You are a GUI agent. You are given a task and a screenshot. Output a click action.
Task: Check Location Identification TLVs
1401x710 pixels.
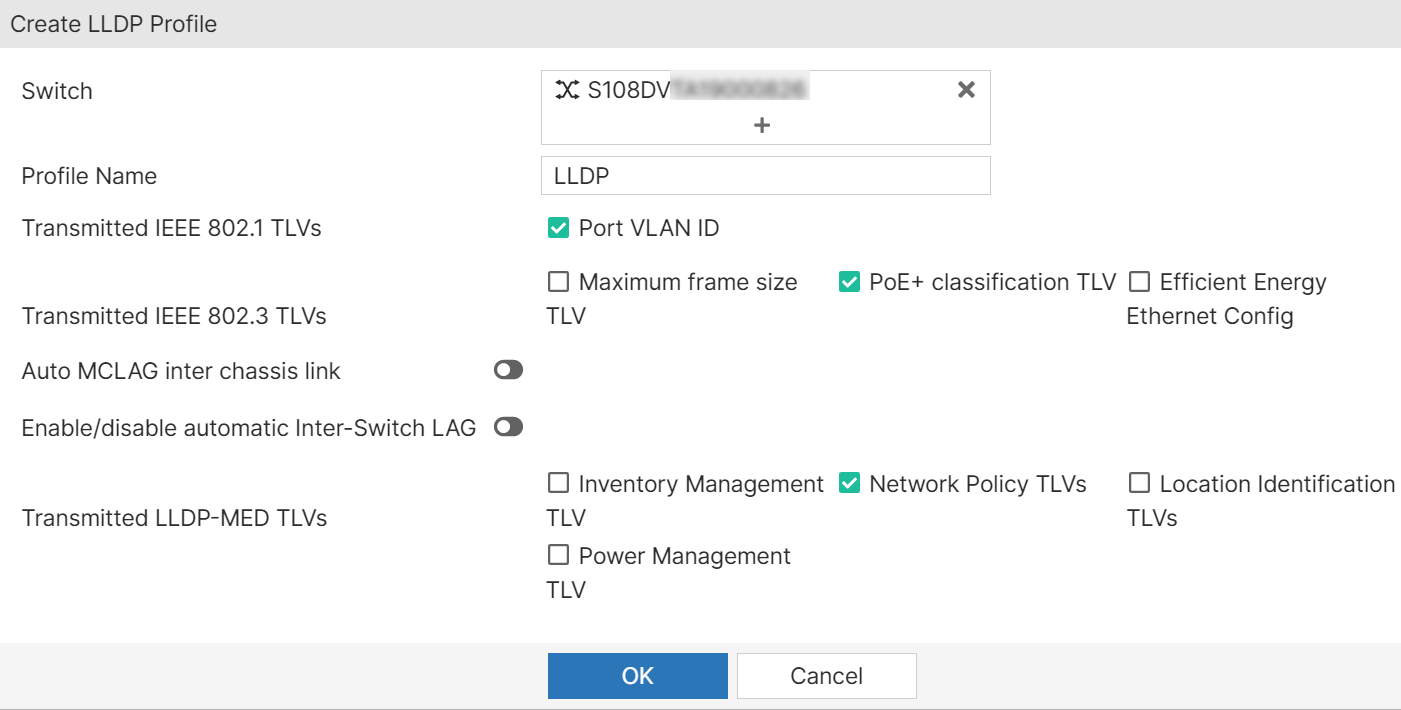tap(1139, 483)
